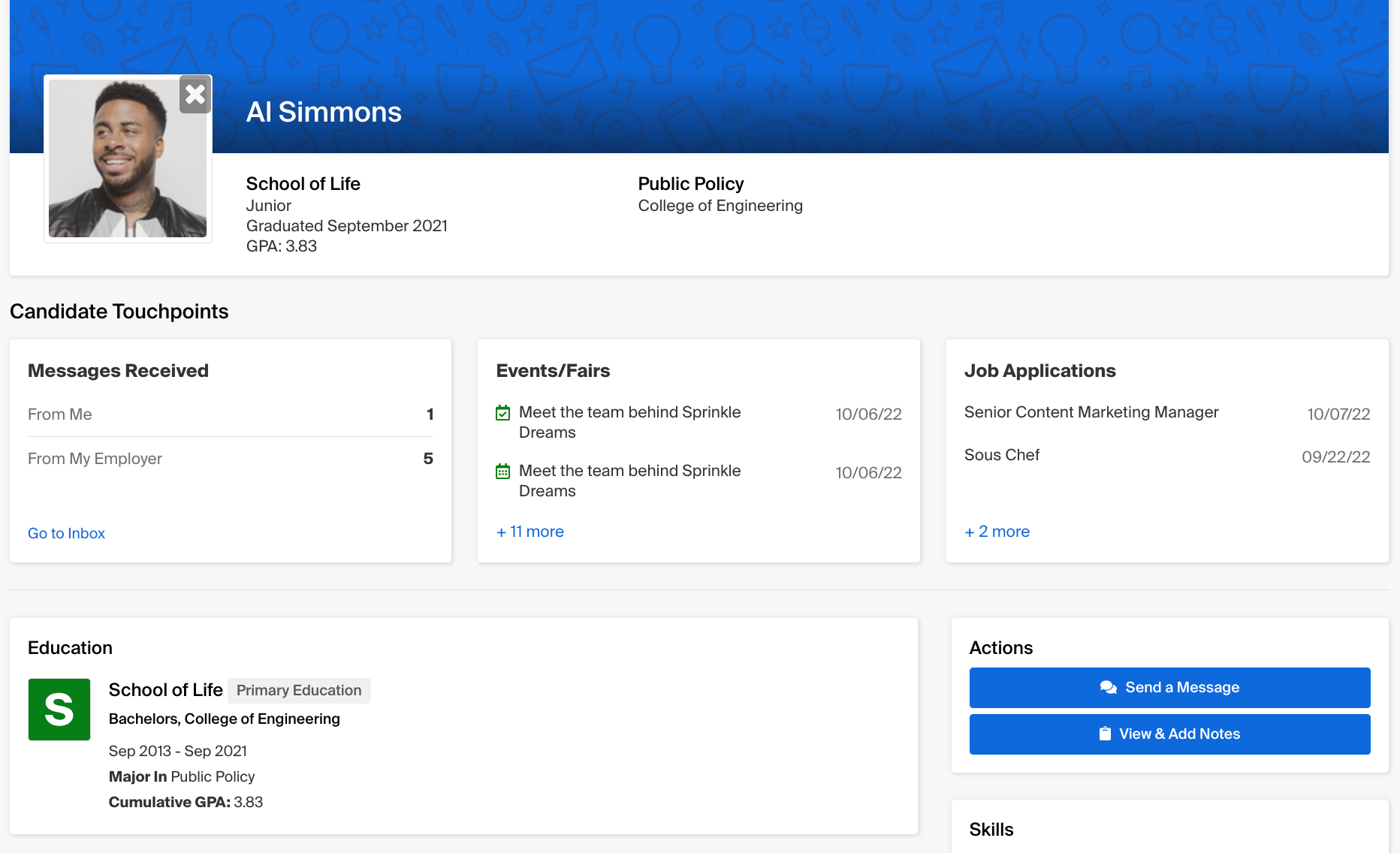Open Go to Inbox
Viewport: 1400px width, 853px height.
[x=66, y=533]
